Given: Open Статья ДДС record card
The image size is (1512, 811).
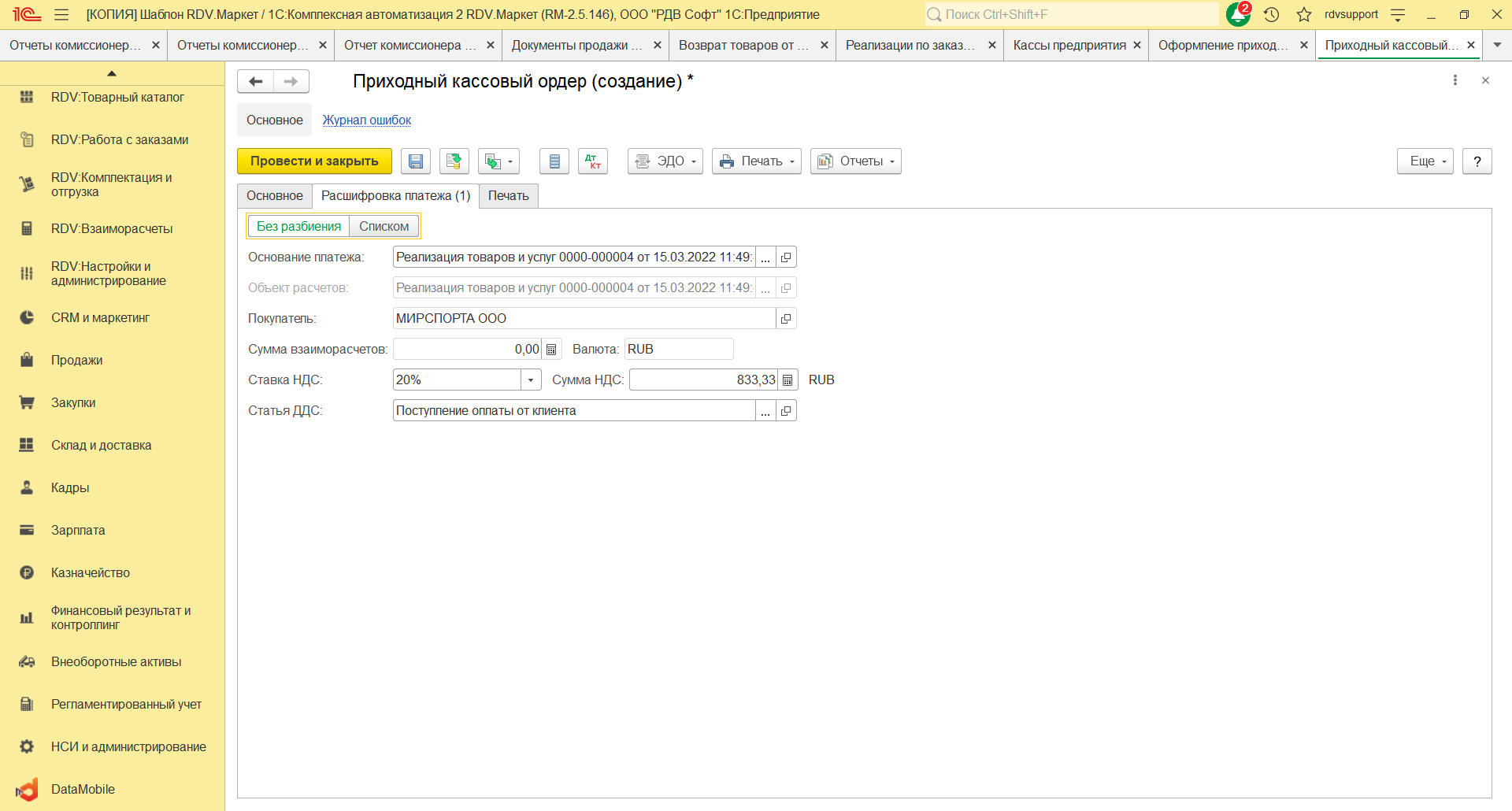Looking at the screenshot, I should (786, 411).
